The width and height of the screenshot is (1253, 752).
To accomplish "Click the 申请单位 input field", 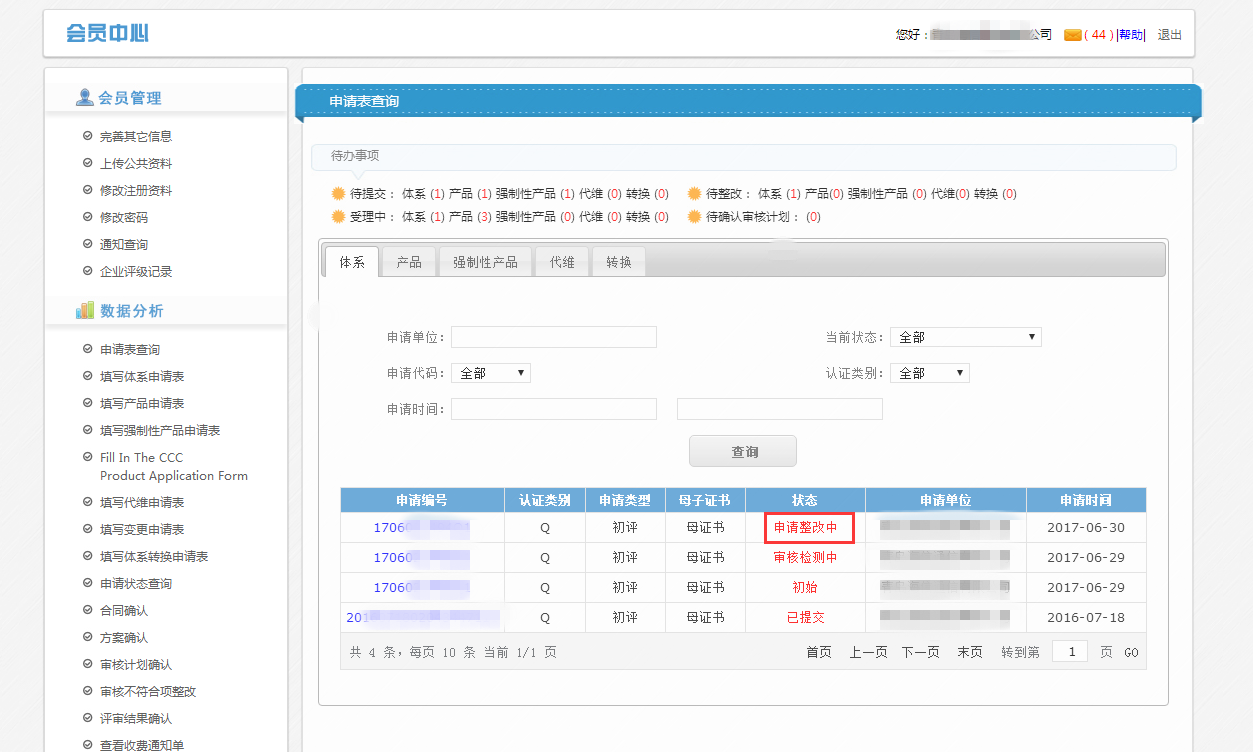I will (x=554, y=337).
